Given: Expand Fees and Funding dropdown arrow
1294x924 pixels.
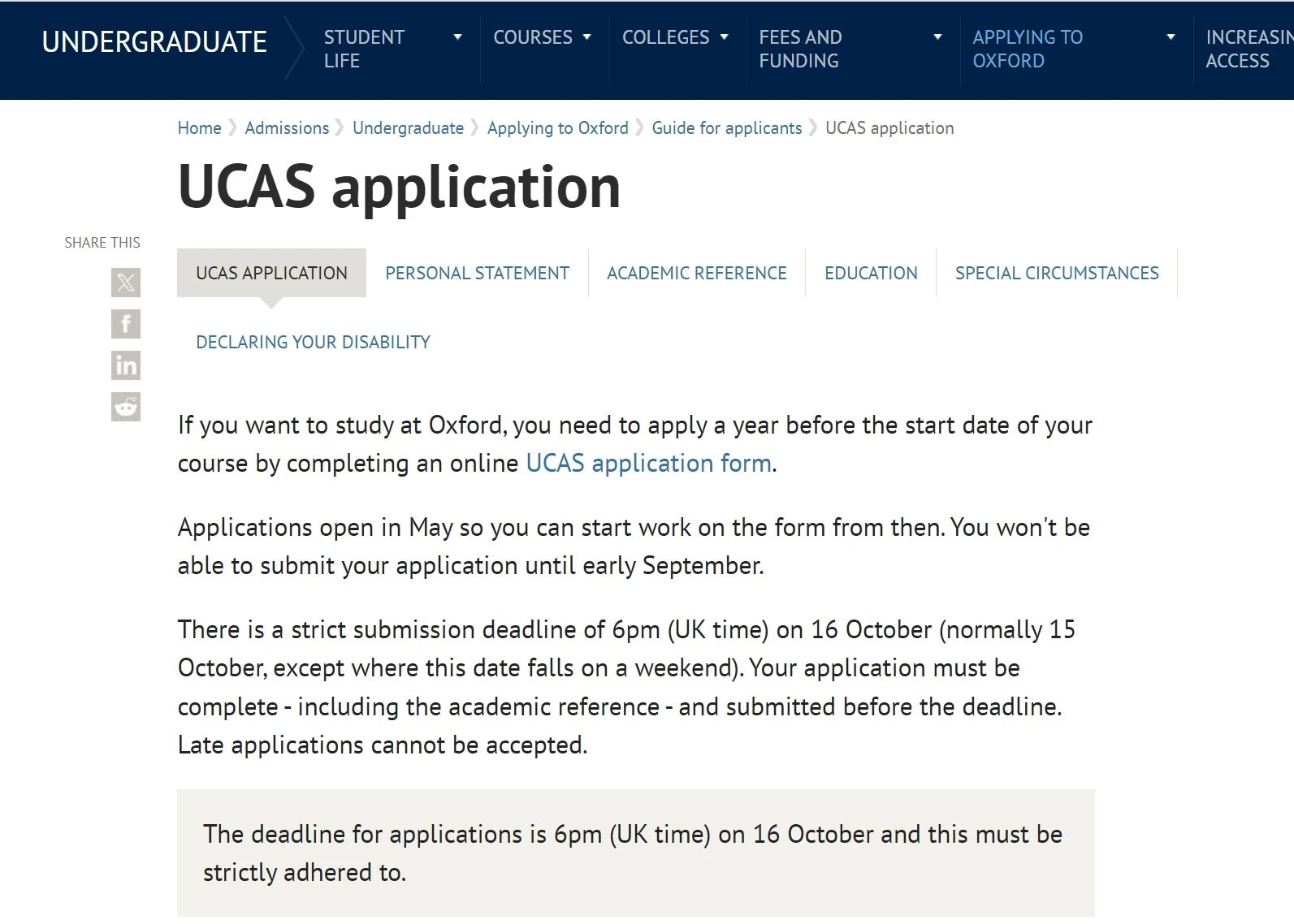Looking at the screenshot, I should (937, 37).
